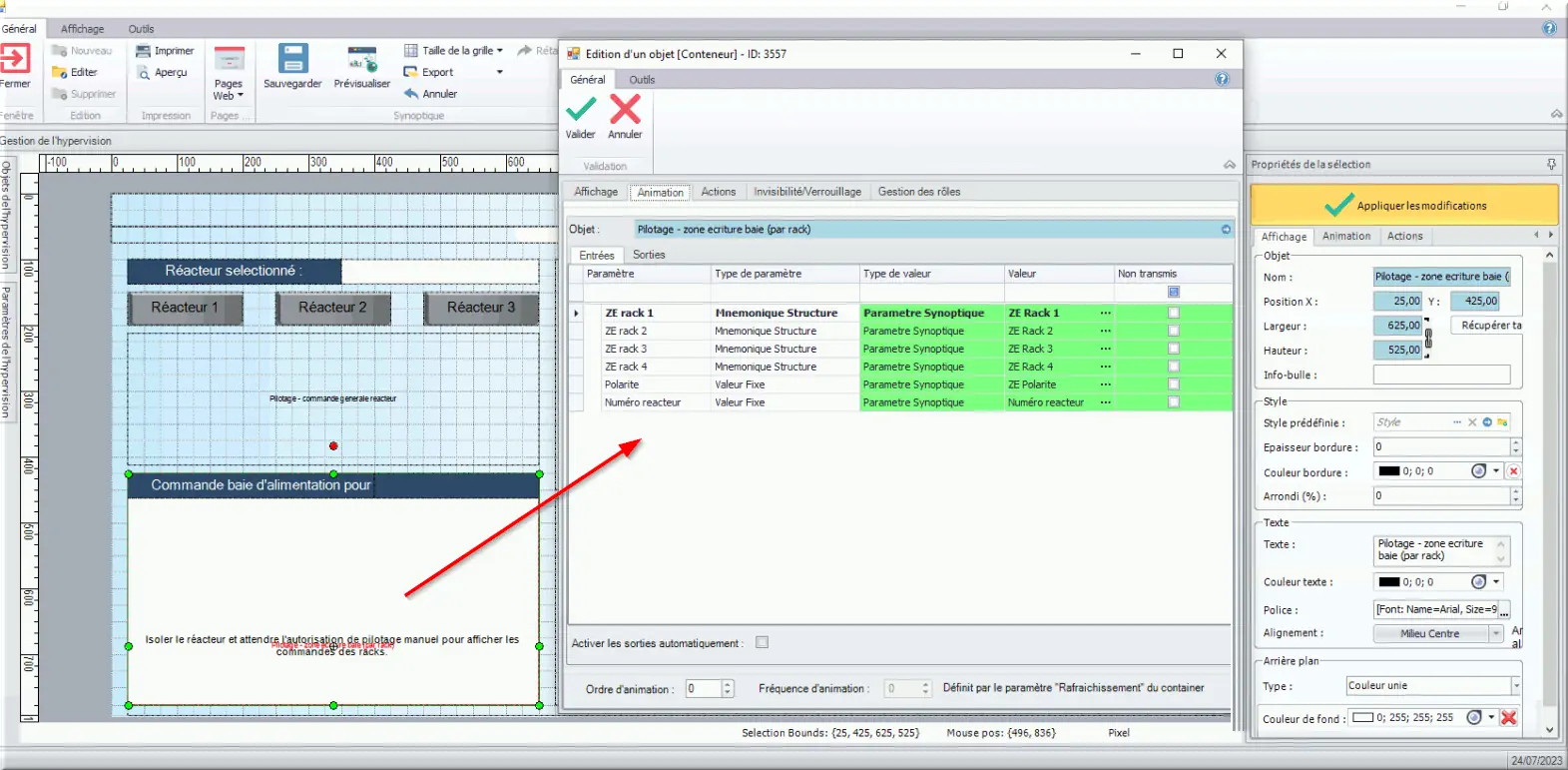Click the Couleur texte black swatch
The width and height of the screenshot is (1568, 770).
tap(1389, 582)
